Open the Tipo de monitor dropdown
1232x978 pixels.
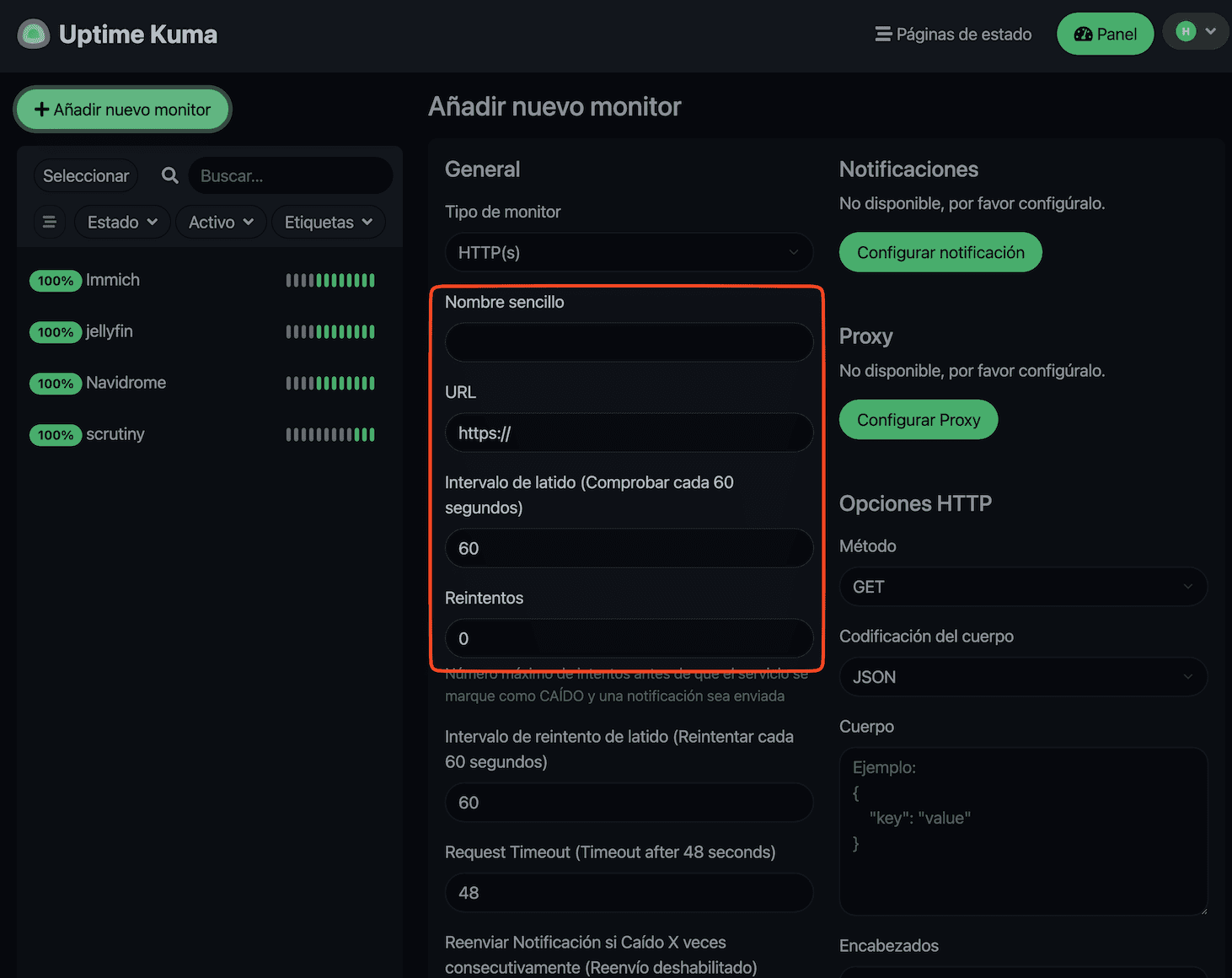click(x=629, y=252)
